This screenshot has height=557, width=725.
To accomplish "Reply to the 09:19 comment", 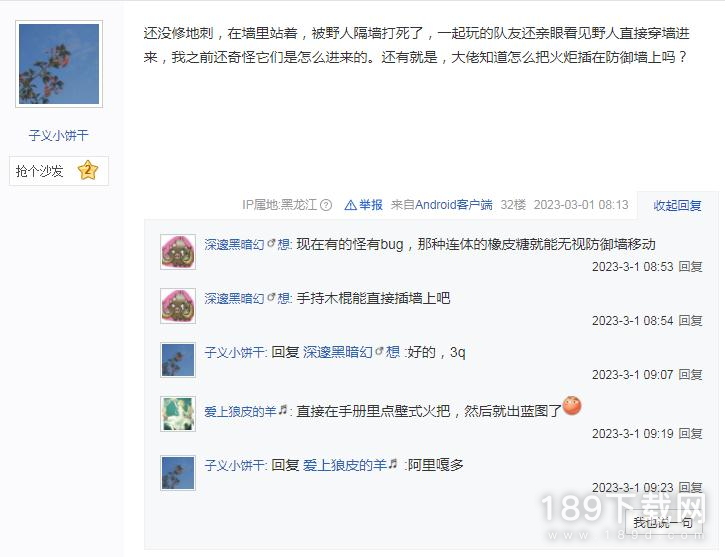I will 690,434.
